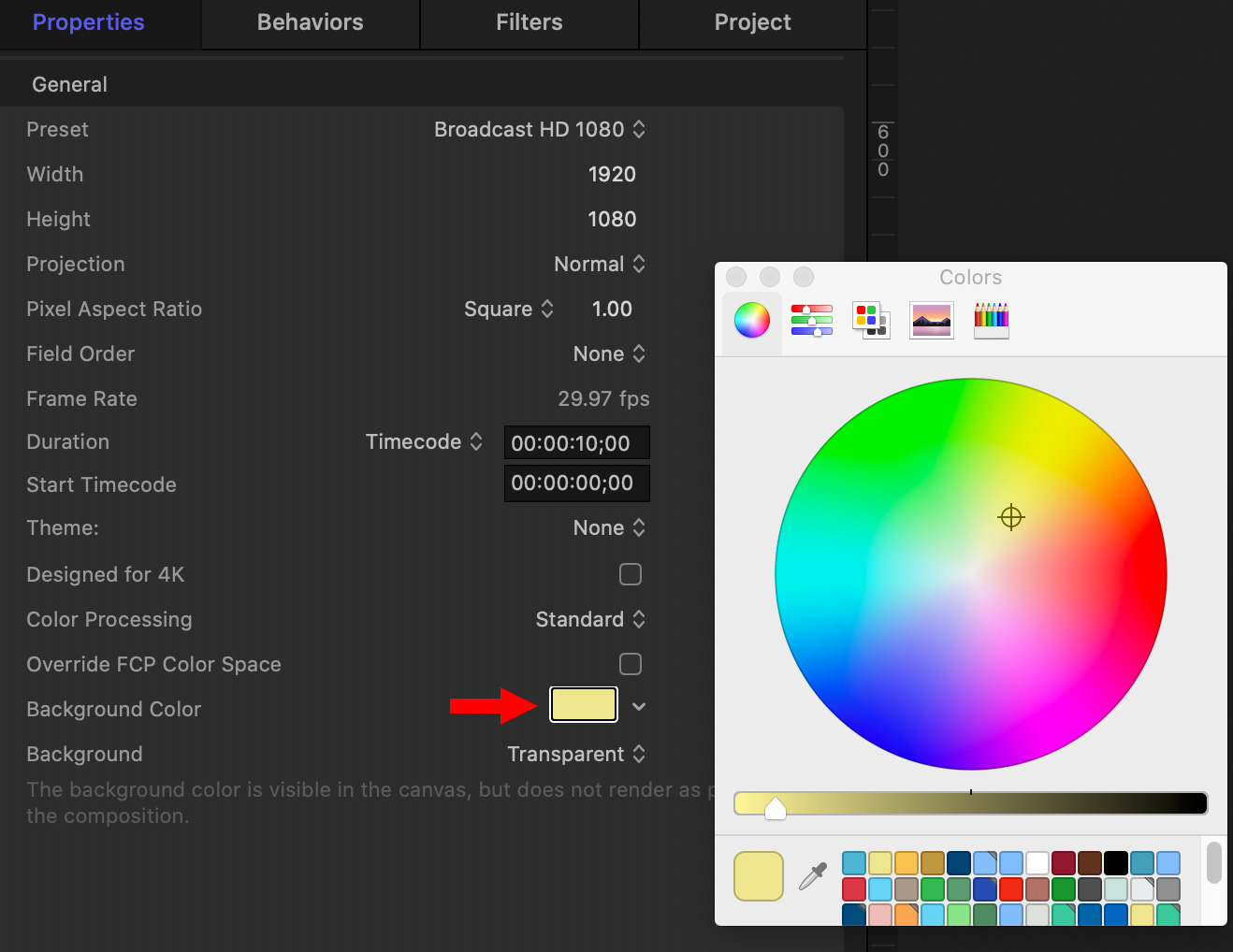Viewport: 1233px width, 952px height.
Task: Click the Background Color yellow swatch
Action: tap(584, 704)
